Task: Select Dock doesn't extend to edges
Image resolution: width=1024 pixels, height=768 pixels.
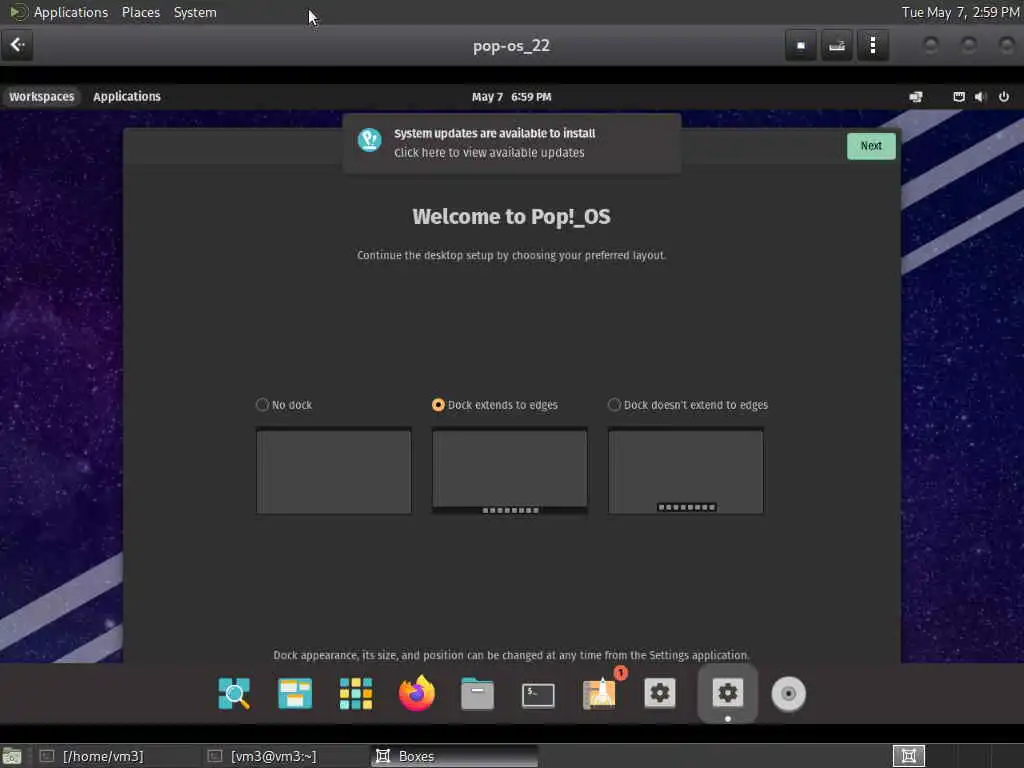Action: [x=688, y=405]
